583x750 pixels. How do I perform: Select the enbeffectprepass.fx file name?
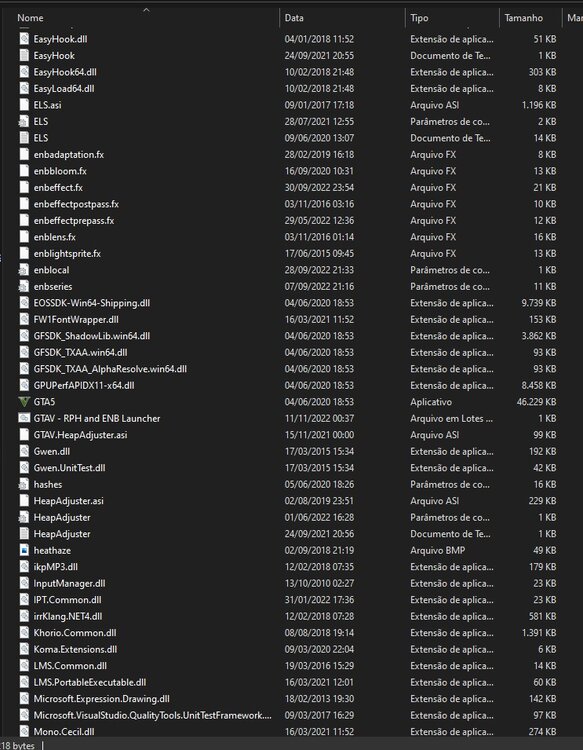coord(74,221)
